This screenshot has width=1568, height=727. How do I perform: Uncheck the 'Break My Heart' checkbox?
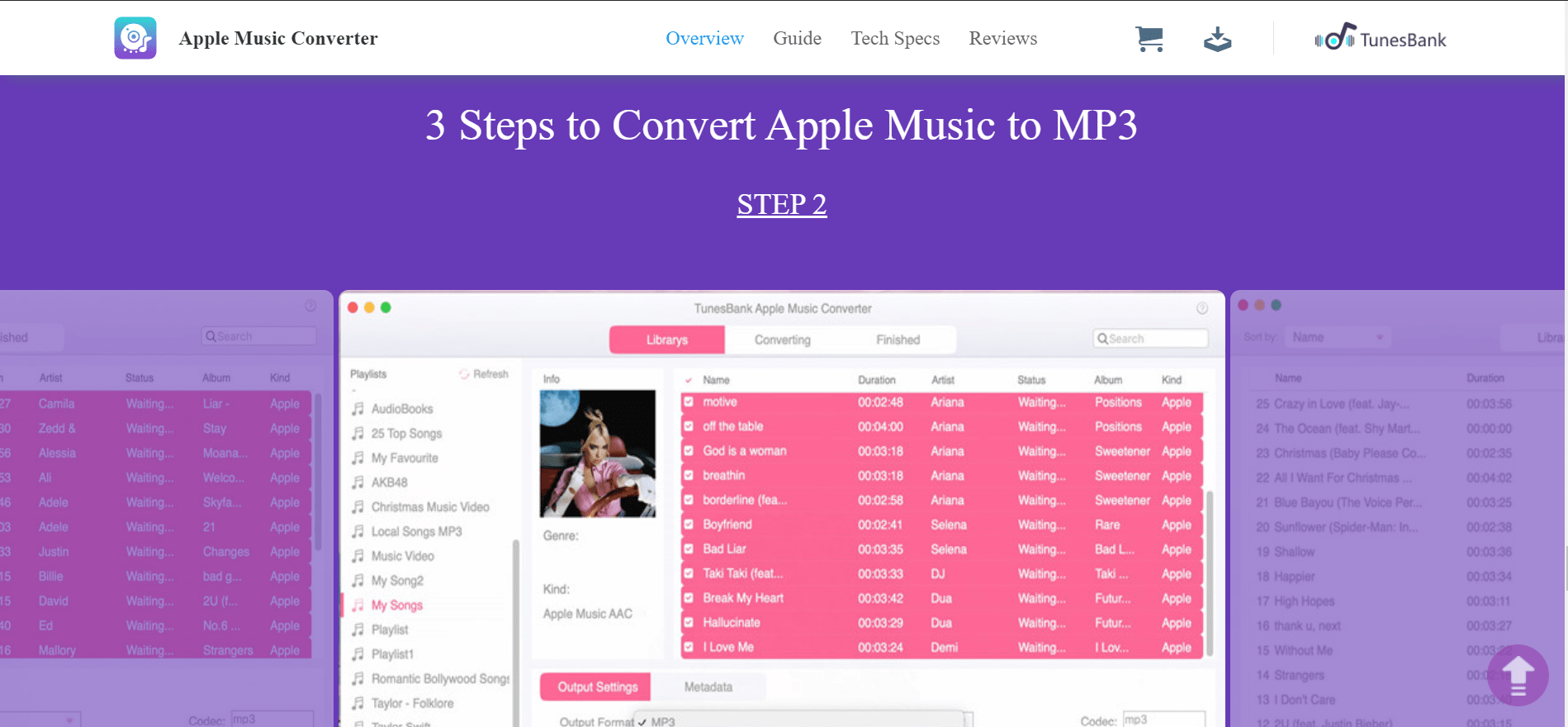click(689, 598)
